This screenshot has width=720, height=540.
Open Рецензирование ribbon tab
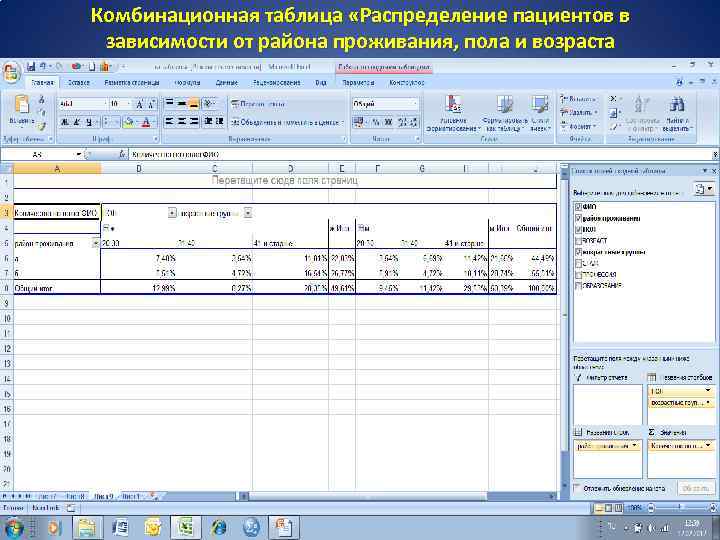click(x=276, y=83)
